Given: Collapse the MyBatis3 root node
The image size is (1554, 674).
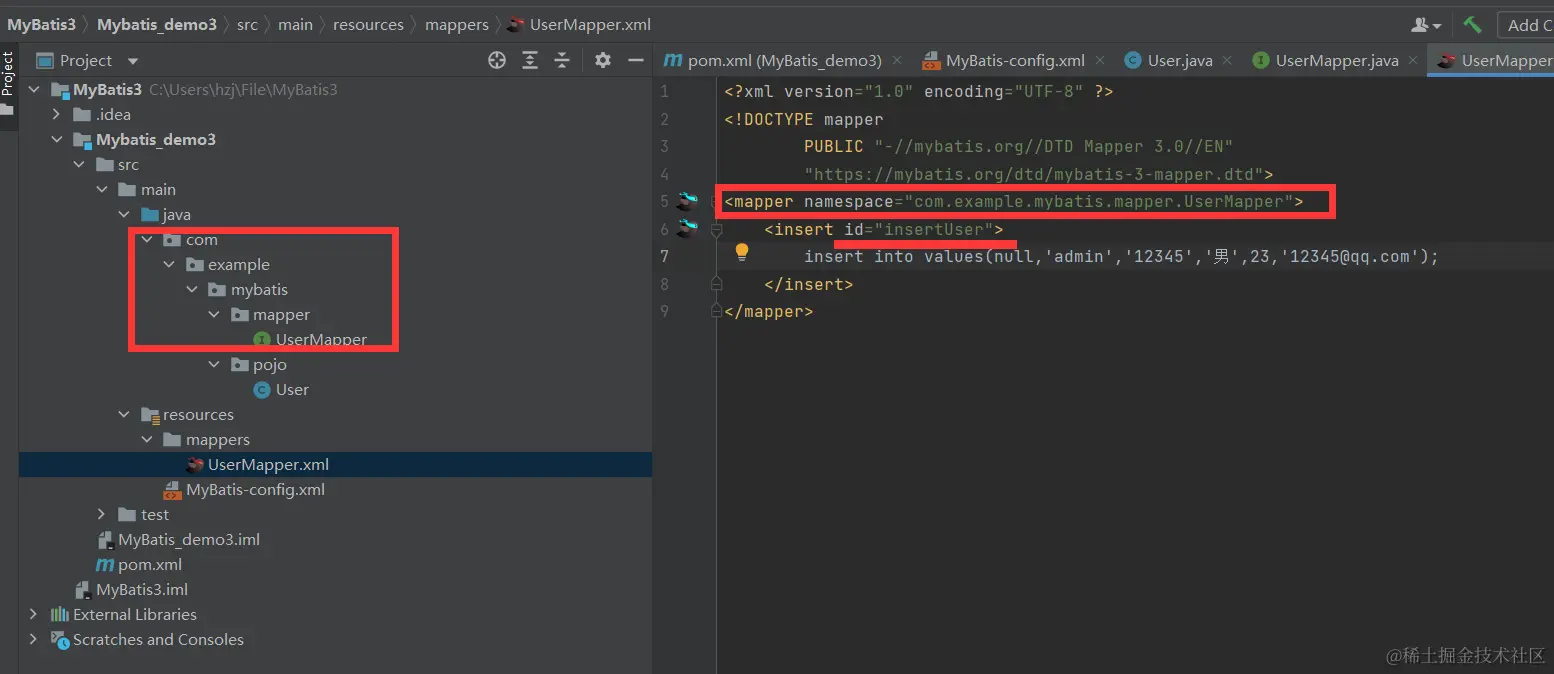Looking at the screenshot, I should (34, 90).
